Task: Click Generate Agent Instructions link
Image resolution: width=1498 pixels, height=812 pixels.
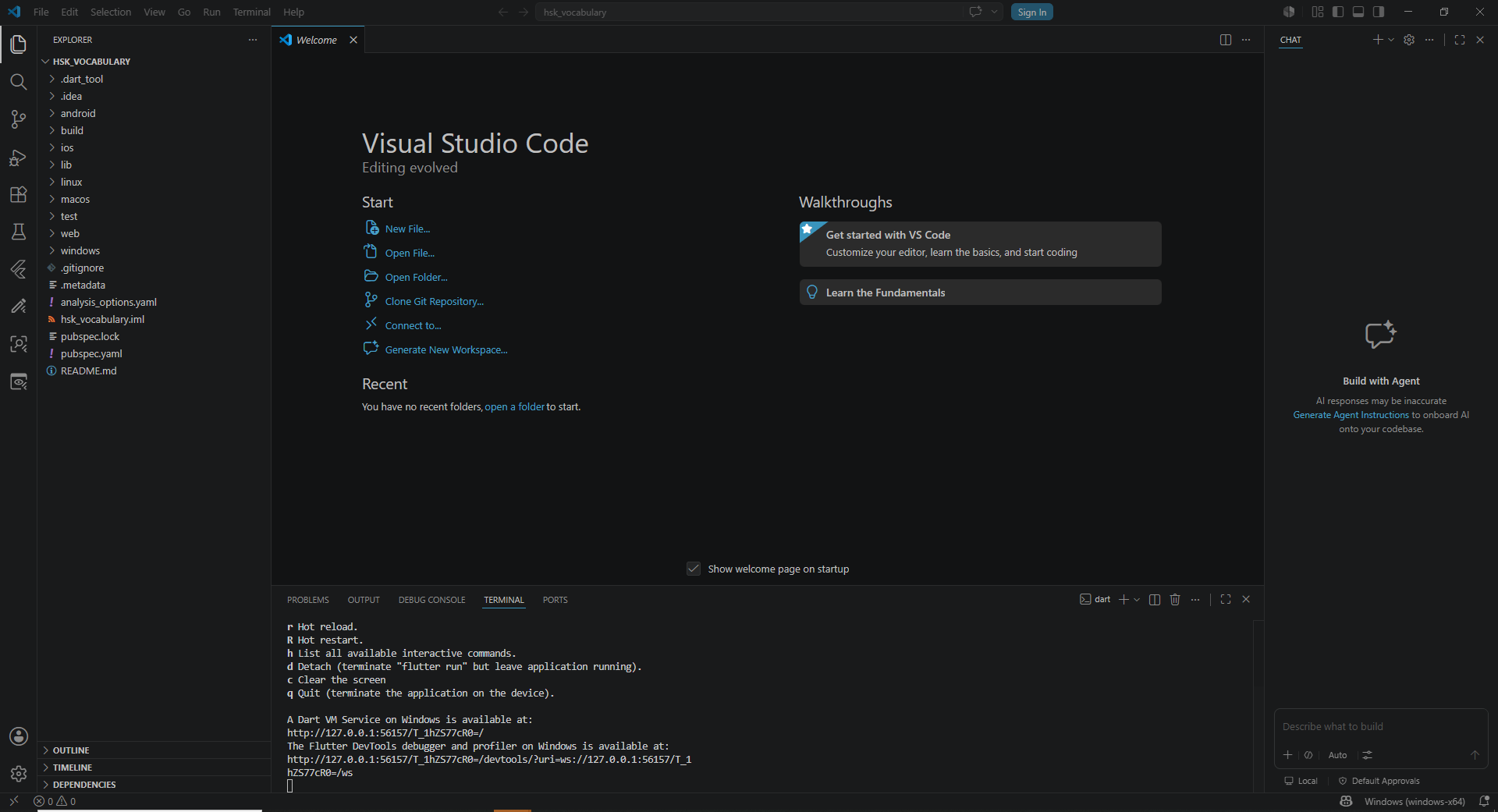Action: 1351,415
